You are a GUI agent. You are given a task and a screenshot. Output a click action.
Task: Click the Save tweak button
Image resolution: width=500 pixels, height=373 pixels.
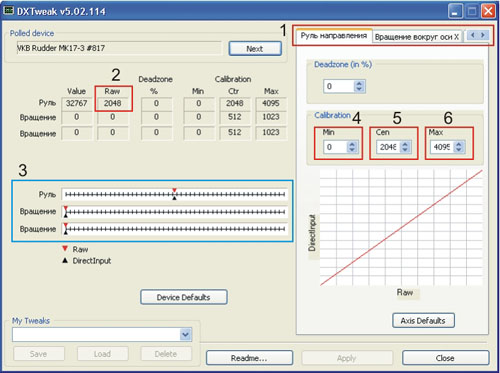39,354
